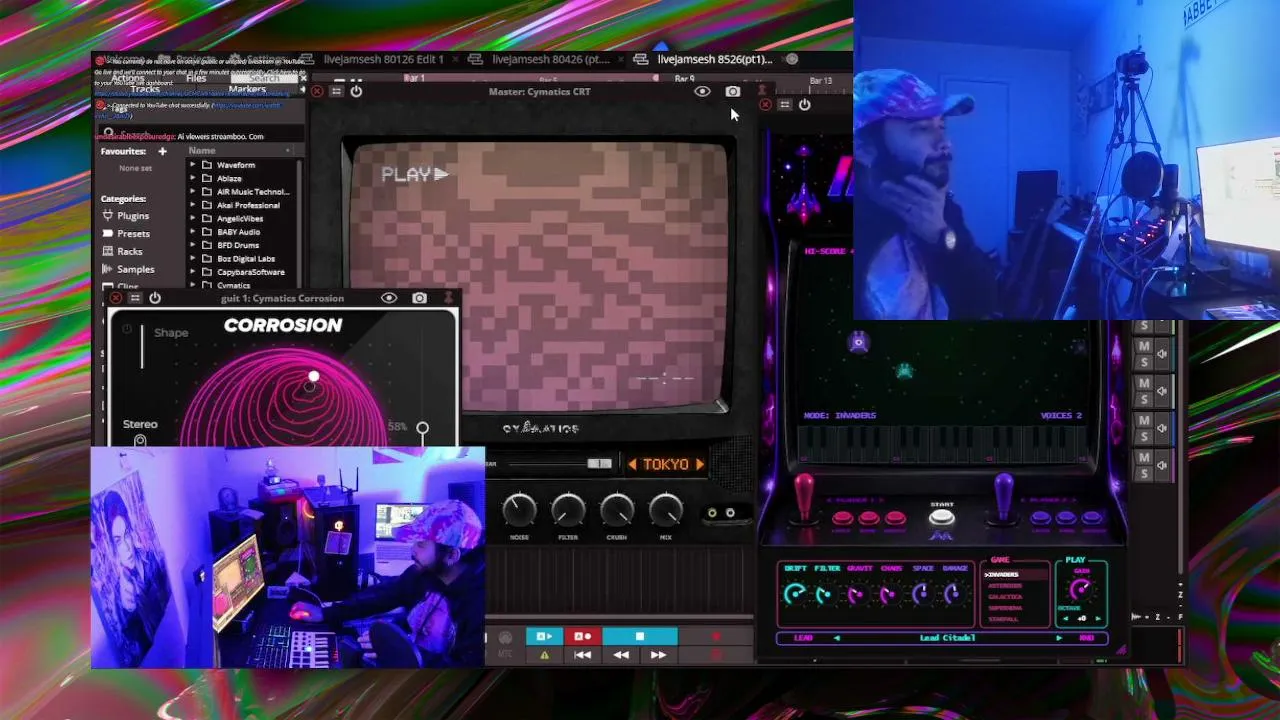The image size is (1280, 720).
Task: Click the Corrosion shape control dot
Action: click(x=313, y=377)
